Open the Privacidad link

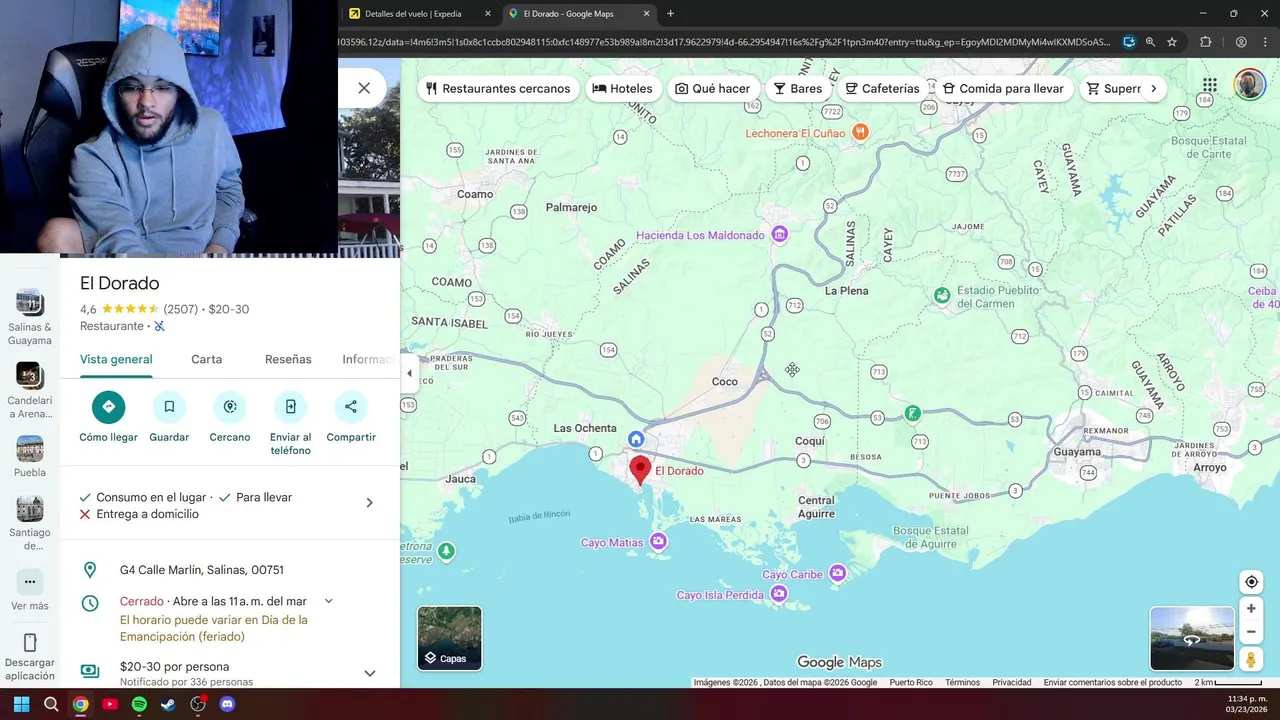pyautogui.click(x=1011, y=683)
